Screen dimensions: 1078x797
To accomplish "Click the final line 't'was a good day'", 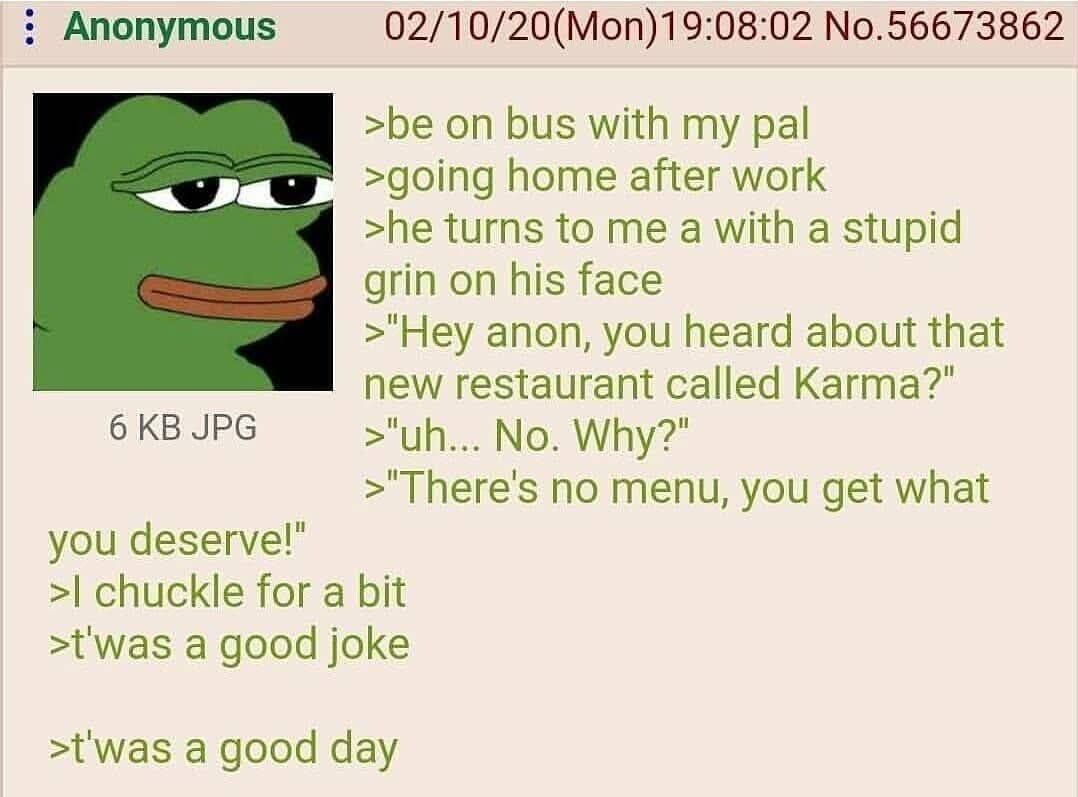I will point(223,749).
